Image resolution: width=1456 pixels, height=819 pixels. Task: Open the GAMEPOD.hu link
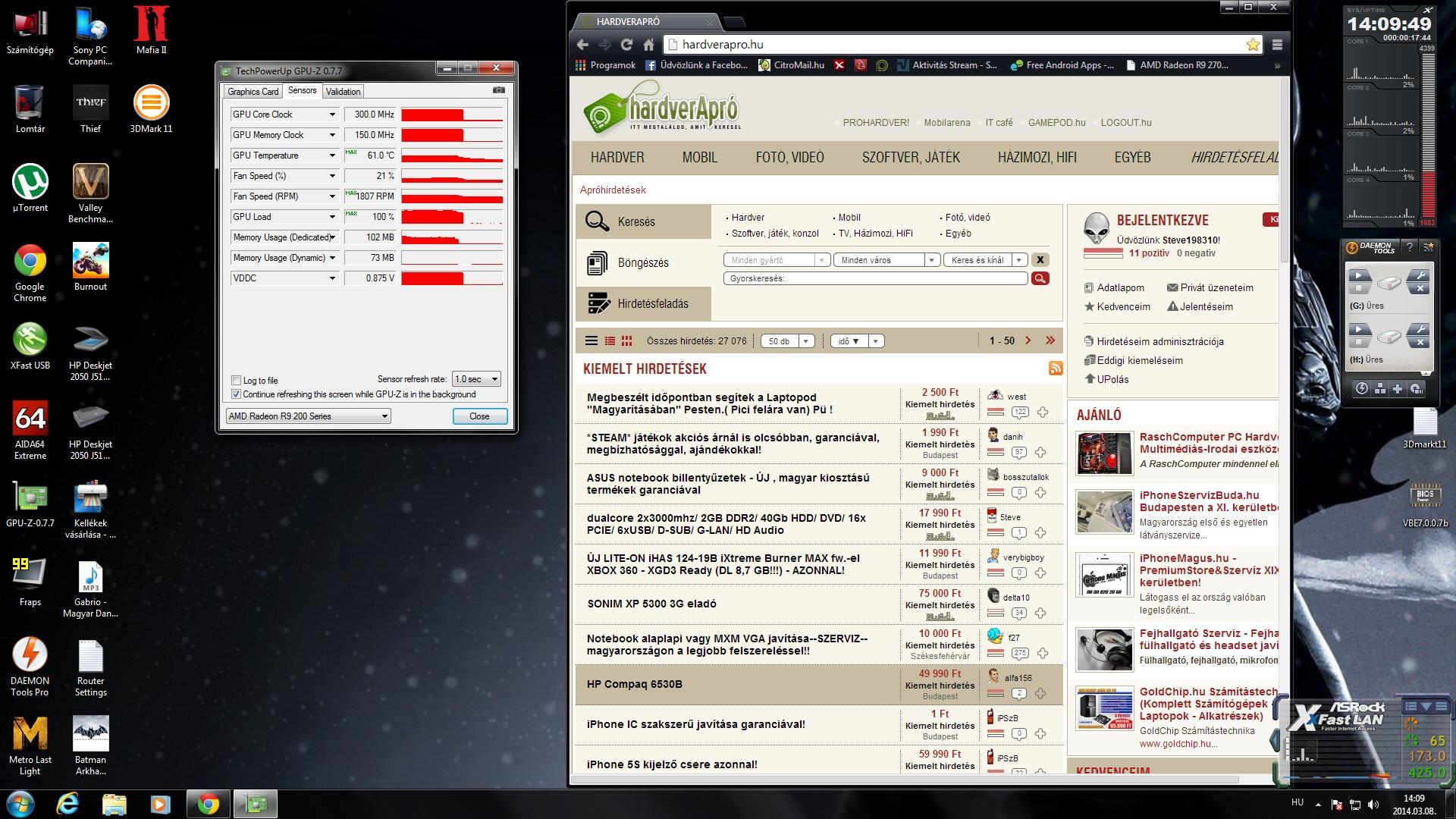(x=1056, y=122)
